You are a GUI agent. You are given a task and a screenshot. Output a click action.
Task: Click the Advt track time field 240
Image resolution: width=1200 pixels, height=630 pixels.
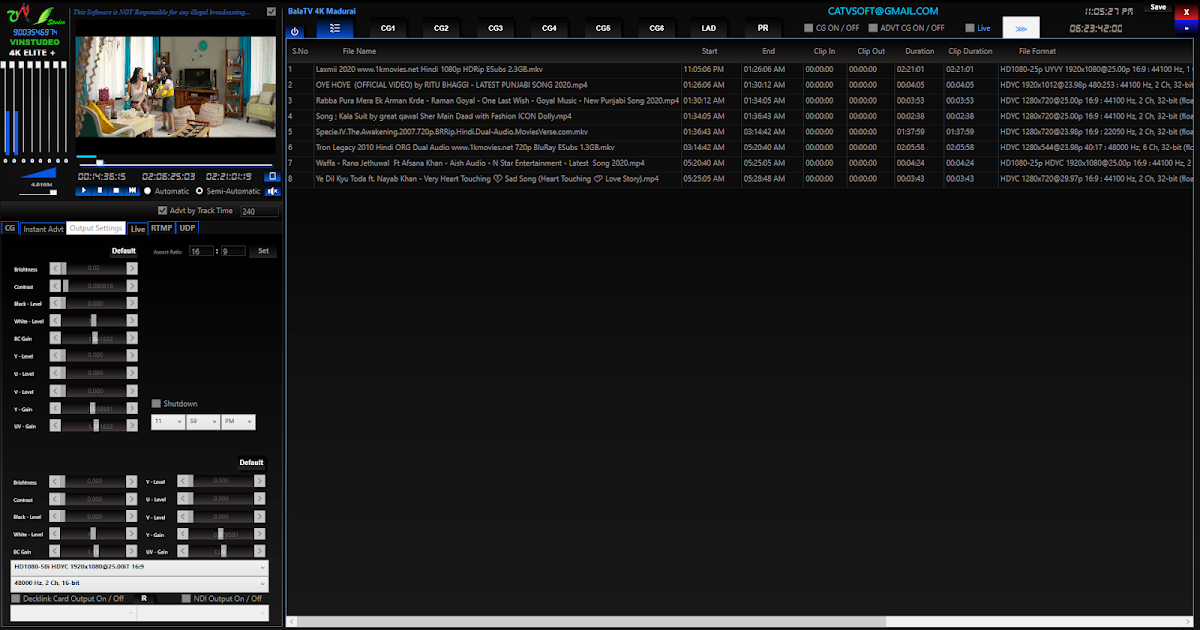coord(259,211)
